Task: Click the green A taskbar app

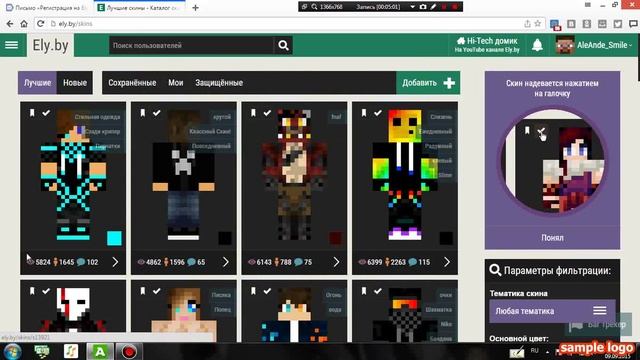Action: pos(100,351)
